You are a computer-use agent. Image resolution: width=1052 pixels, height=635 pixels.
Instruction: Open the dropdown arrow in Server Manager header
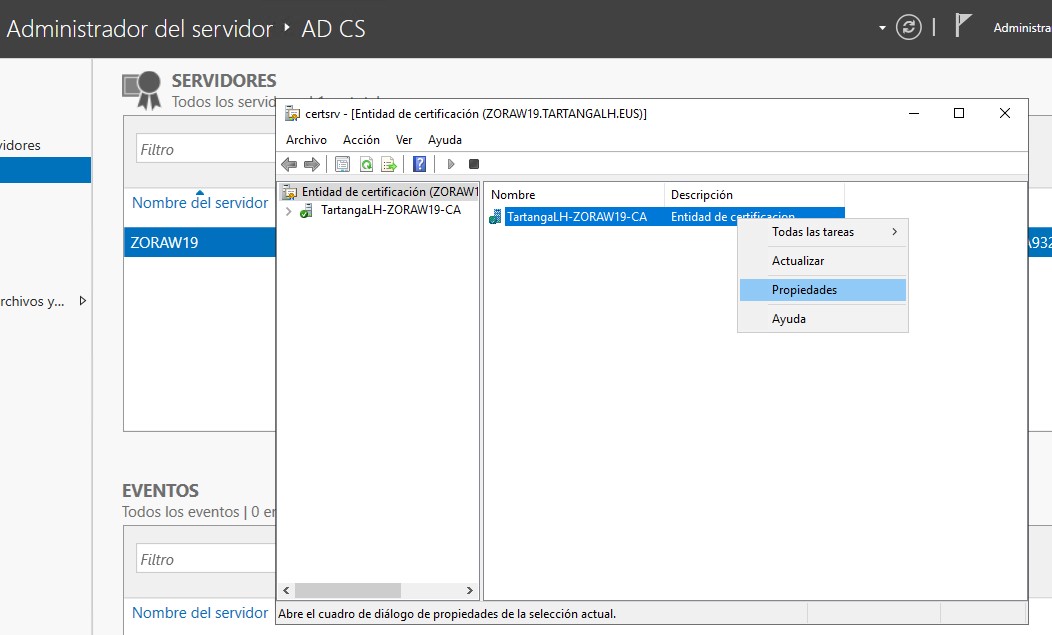(882, 28)
